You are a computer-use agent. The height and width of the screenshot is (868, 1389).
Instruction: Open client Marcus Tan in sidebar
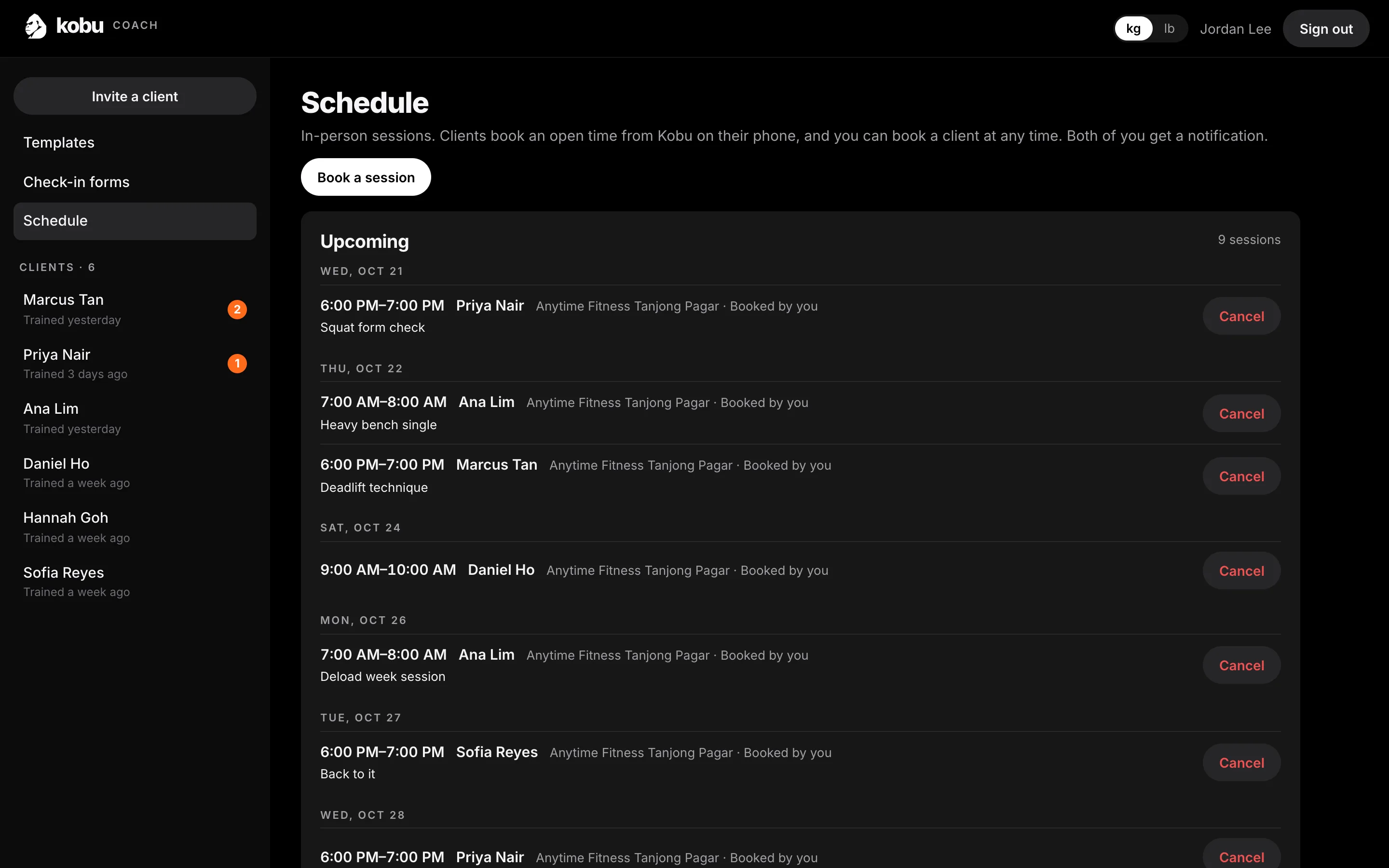(135, 309)
